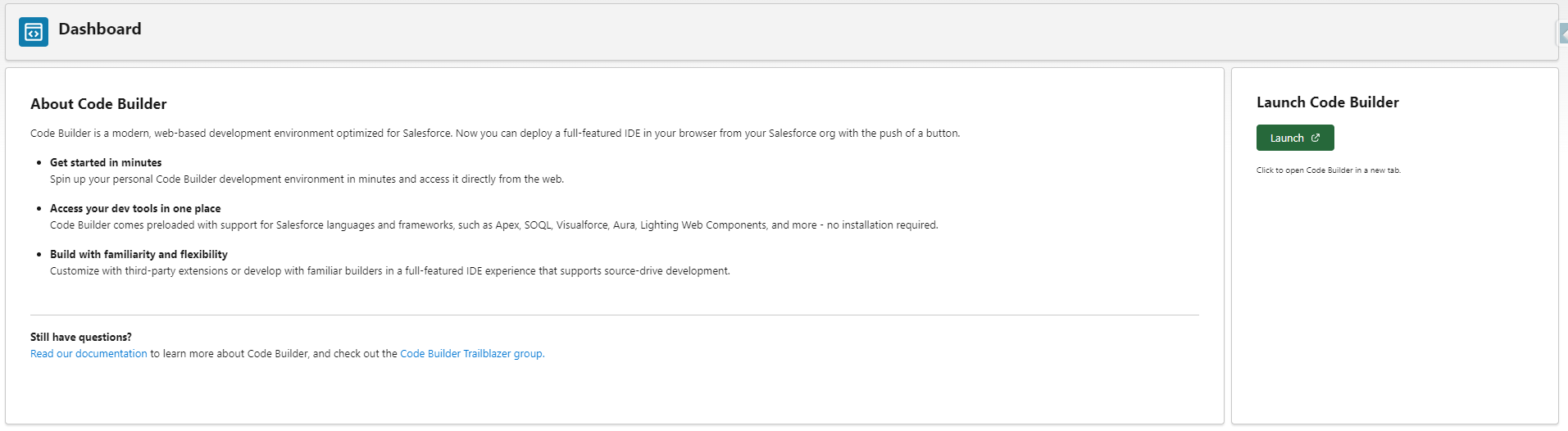Viewport: 1568px width, 431px height.
Task: Open the Read our documentation link
Action: (89, 354)
